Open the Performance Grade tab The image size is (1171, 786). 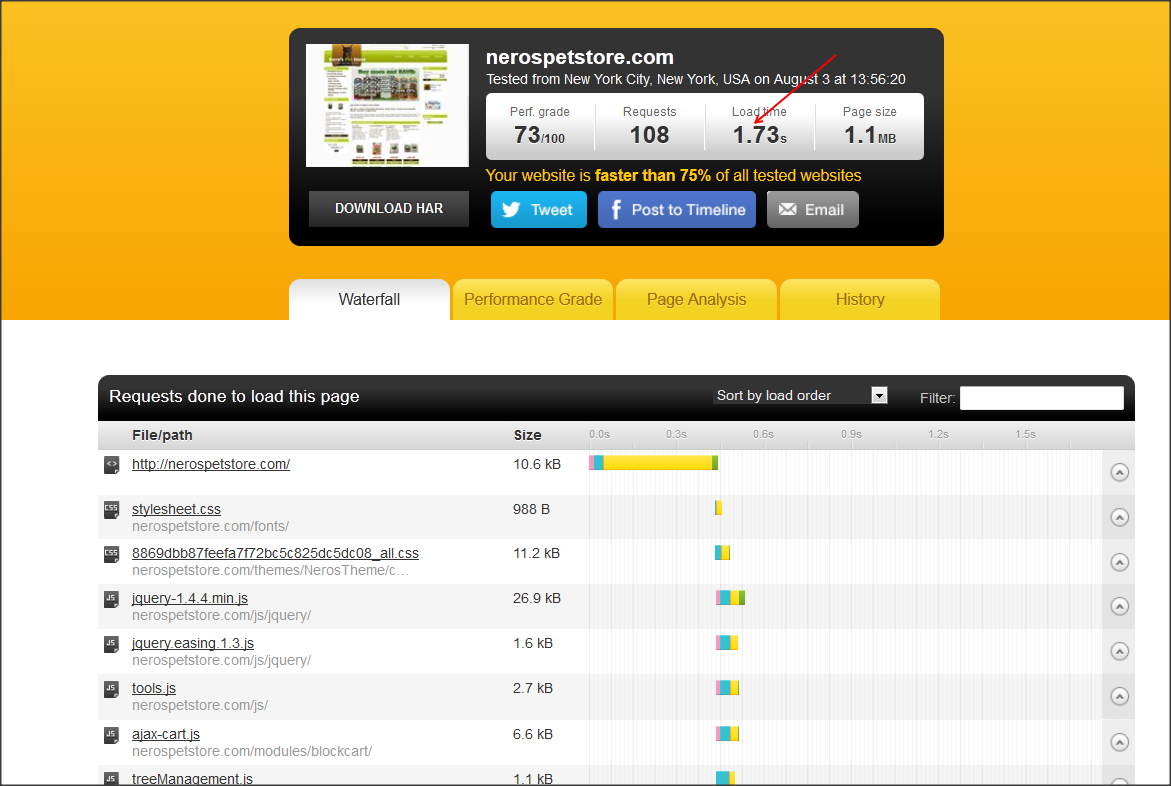pos(532,300)
